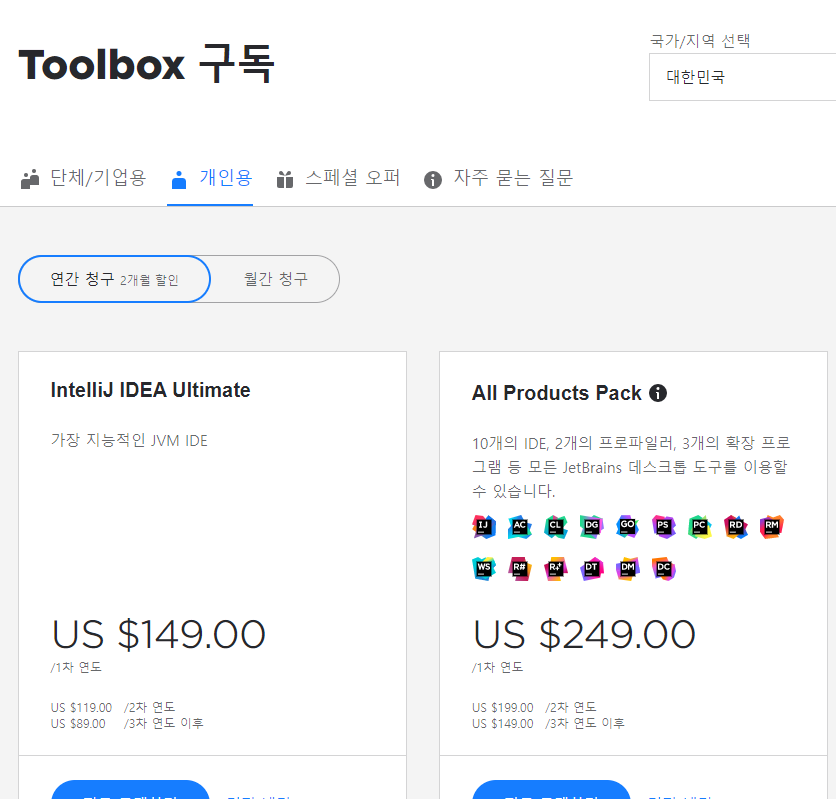Screen dimensions: 836x799
Task: Click the WebStorm (WS) product icon
Action: pos(484,569)
